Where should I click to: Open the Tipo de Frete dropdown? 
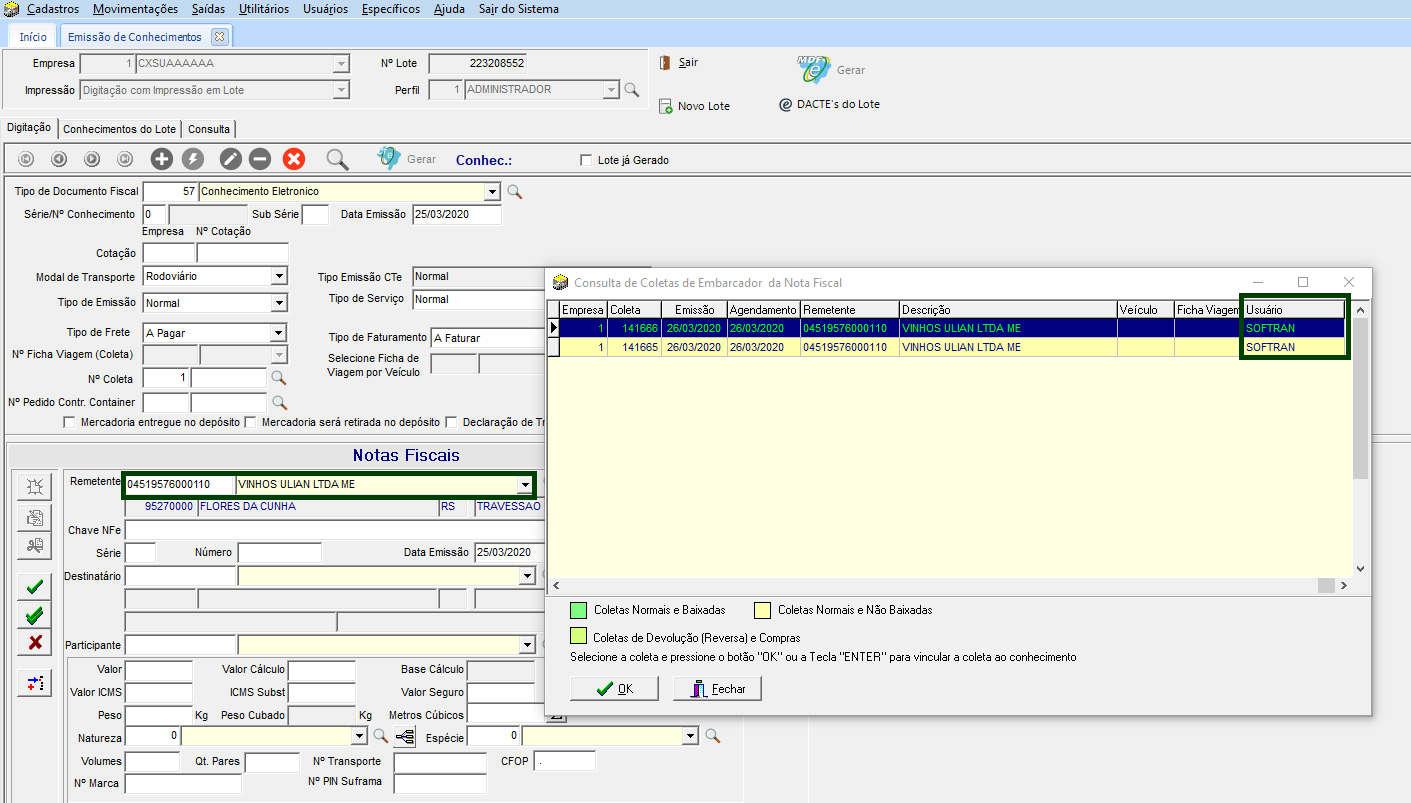pos(278,333)
